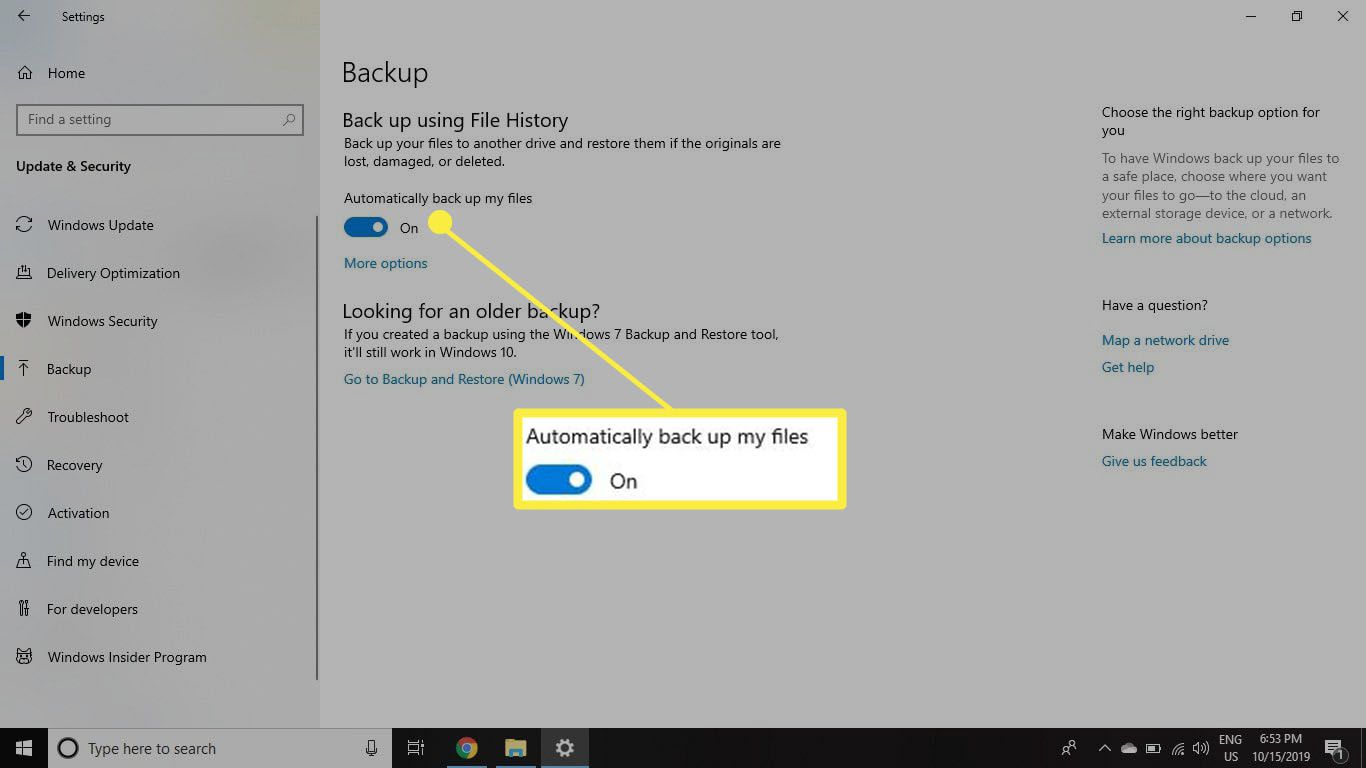Click the Find a setting search box

pyautogui.click(x=160, y=119)
